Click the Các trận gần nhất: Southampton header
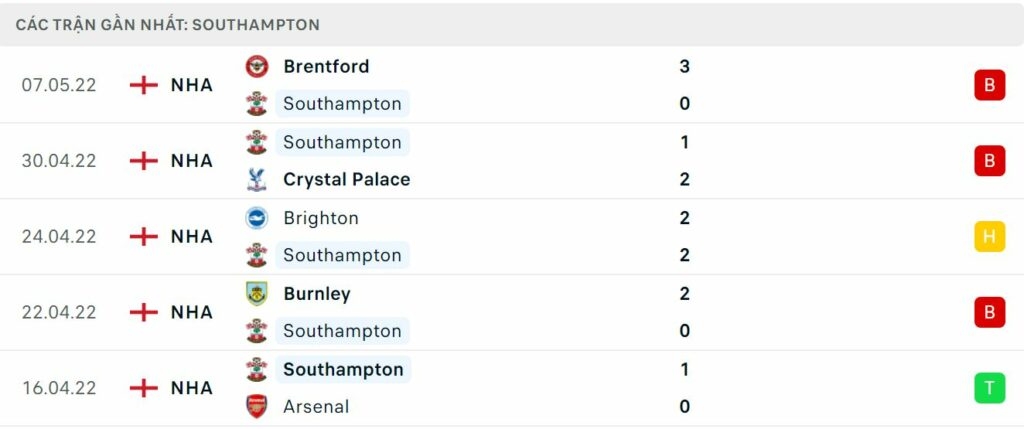 (168, 24)
